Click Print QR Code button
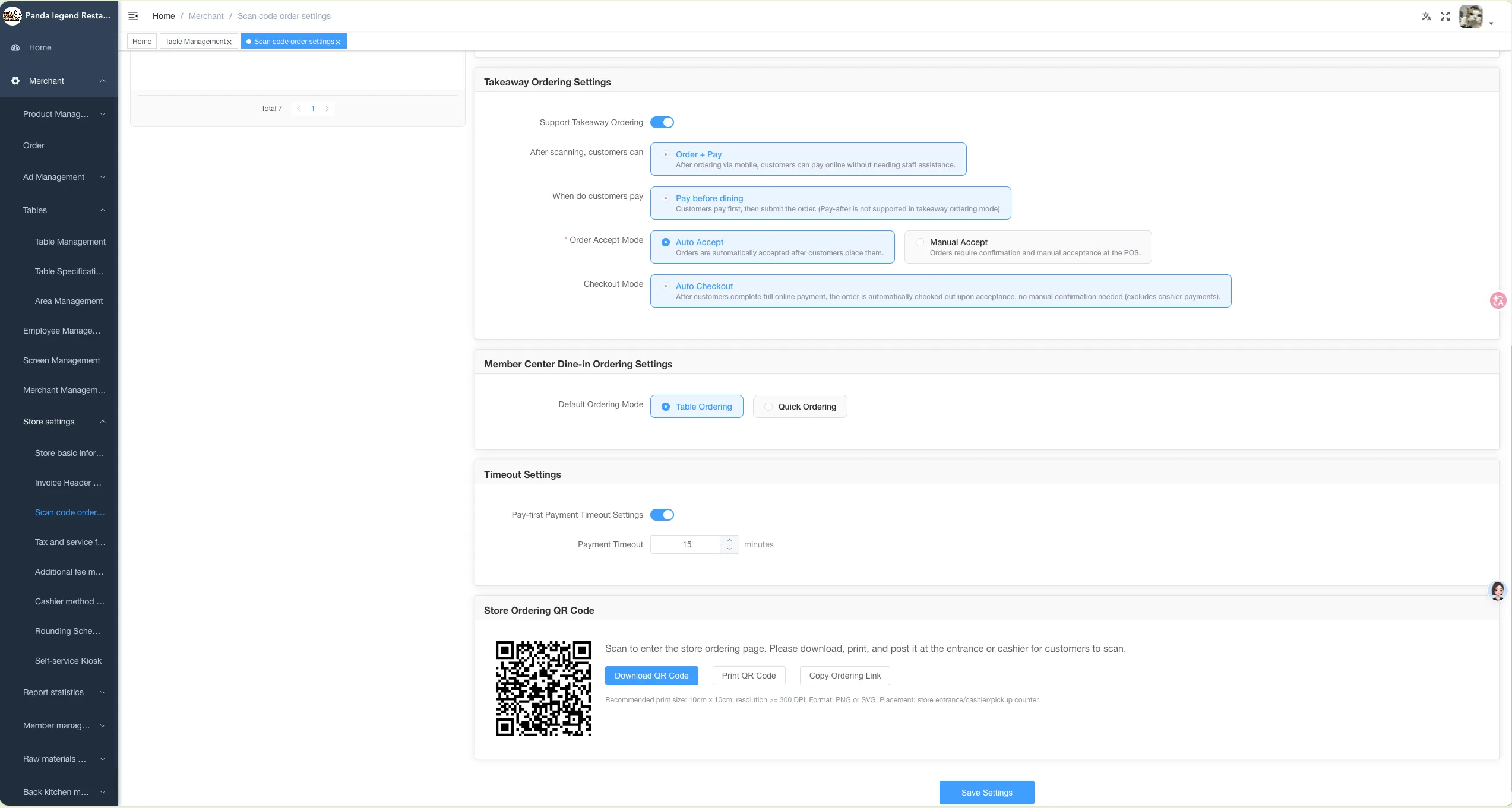This screenshot has height=808, width=1512. tap(749, 676)
